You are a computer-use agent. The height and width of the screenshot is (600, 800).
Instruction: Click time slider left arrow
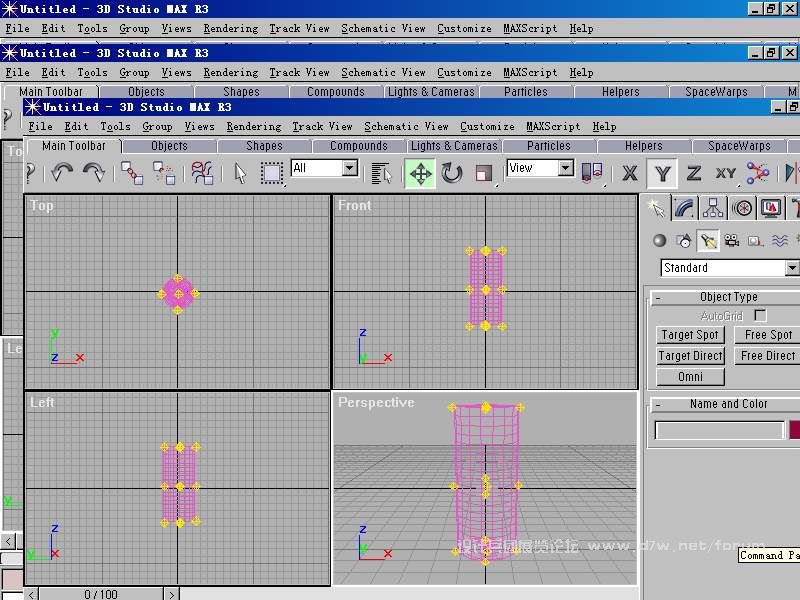coord(31,594)
